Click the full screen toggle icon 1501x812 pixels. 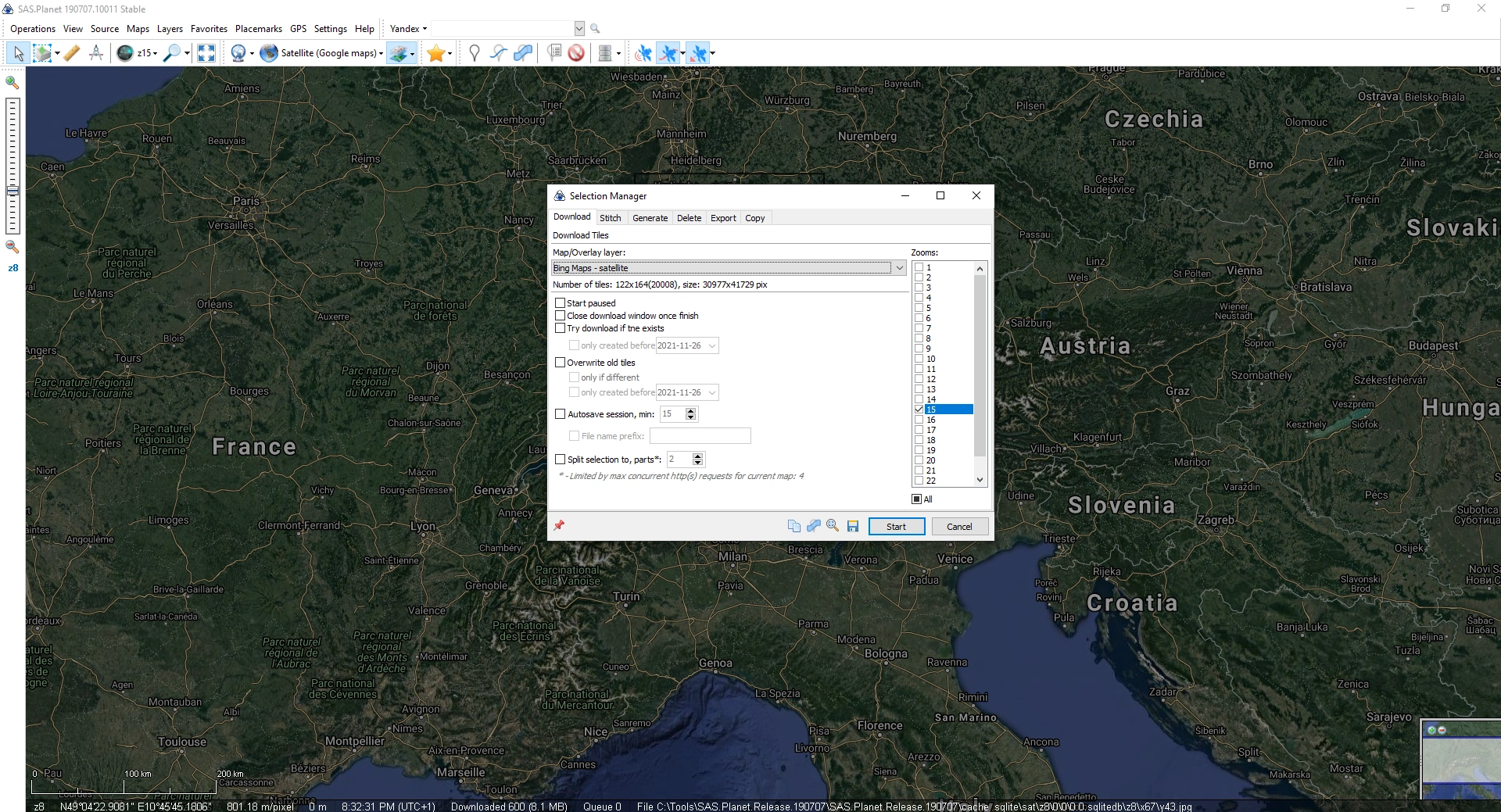coord(206,53)
